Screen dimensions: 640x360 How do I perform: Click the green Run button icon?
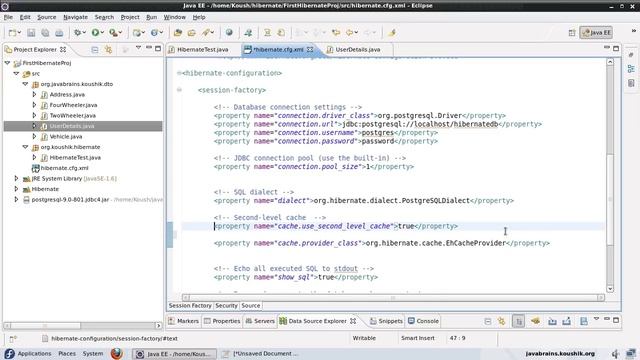[95, 33]
